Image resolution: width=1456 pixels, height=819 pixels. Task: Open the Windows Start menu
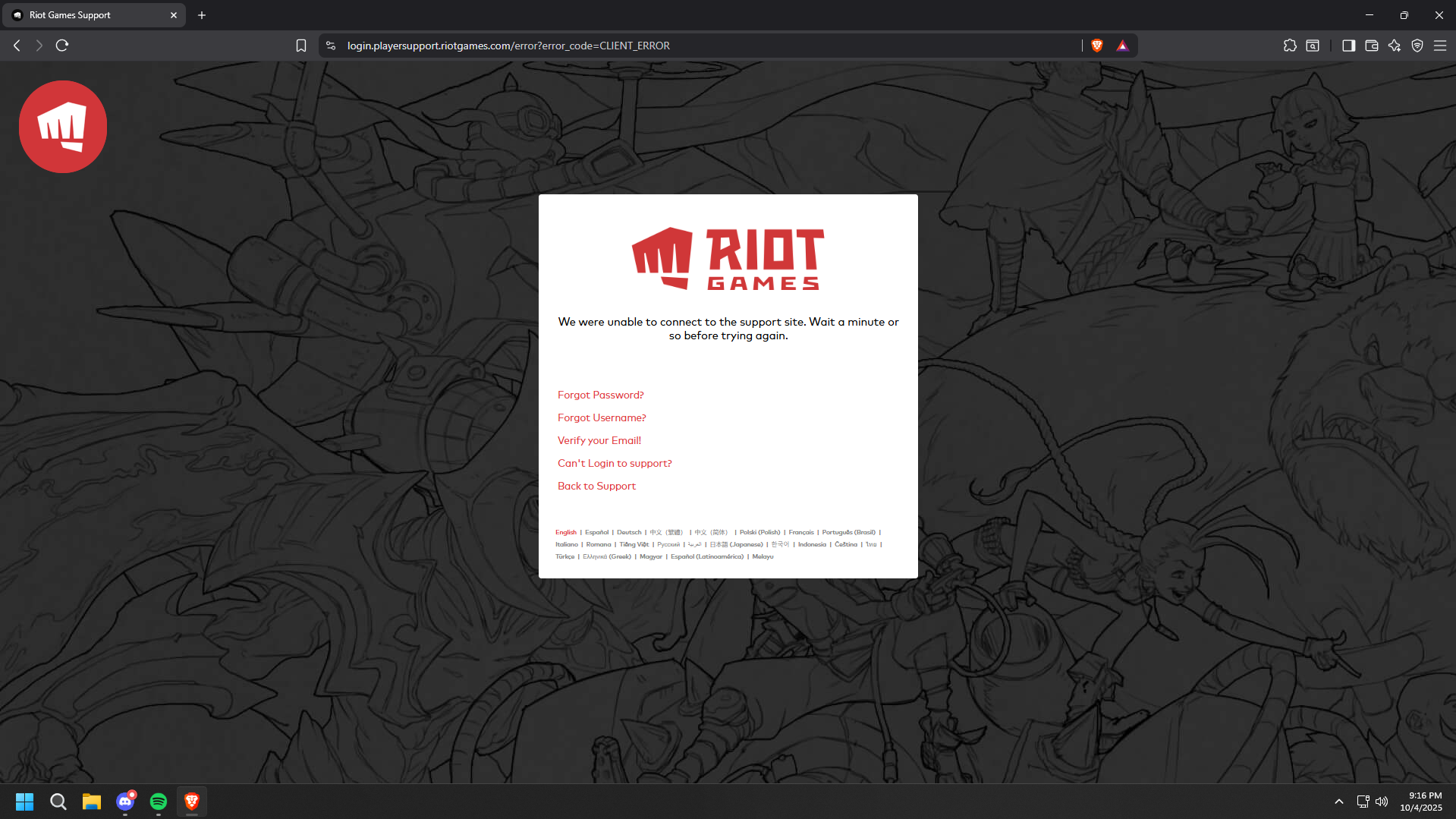(25, 802)
